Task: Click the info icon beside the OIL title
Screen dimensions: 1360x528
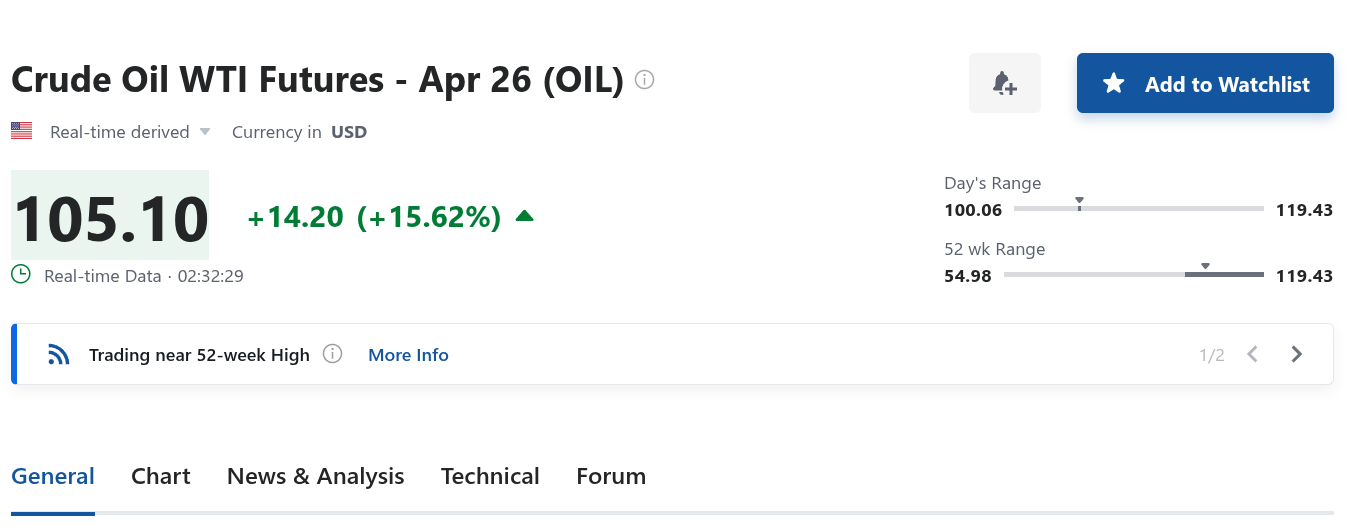Action: click(x=645, y=80)
